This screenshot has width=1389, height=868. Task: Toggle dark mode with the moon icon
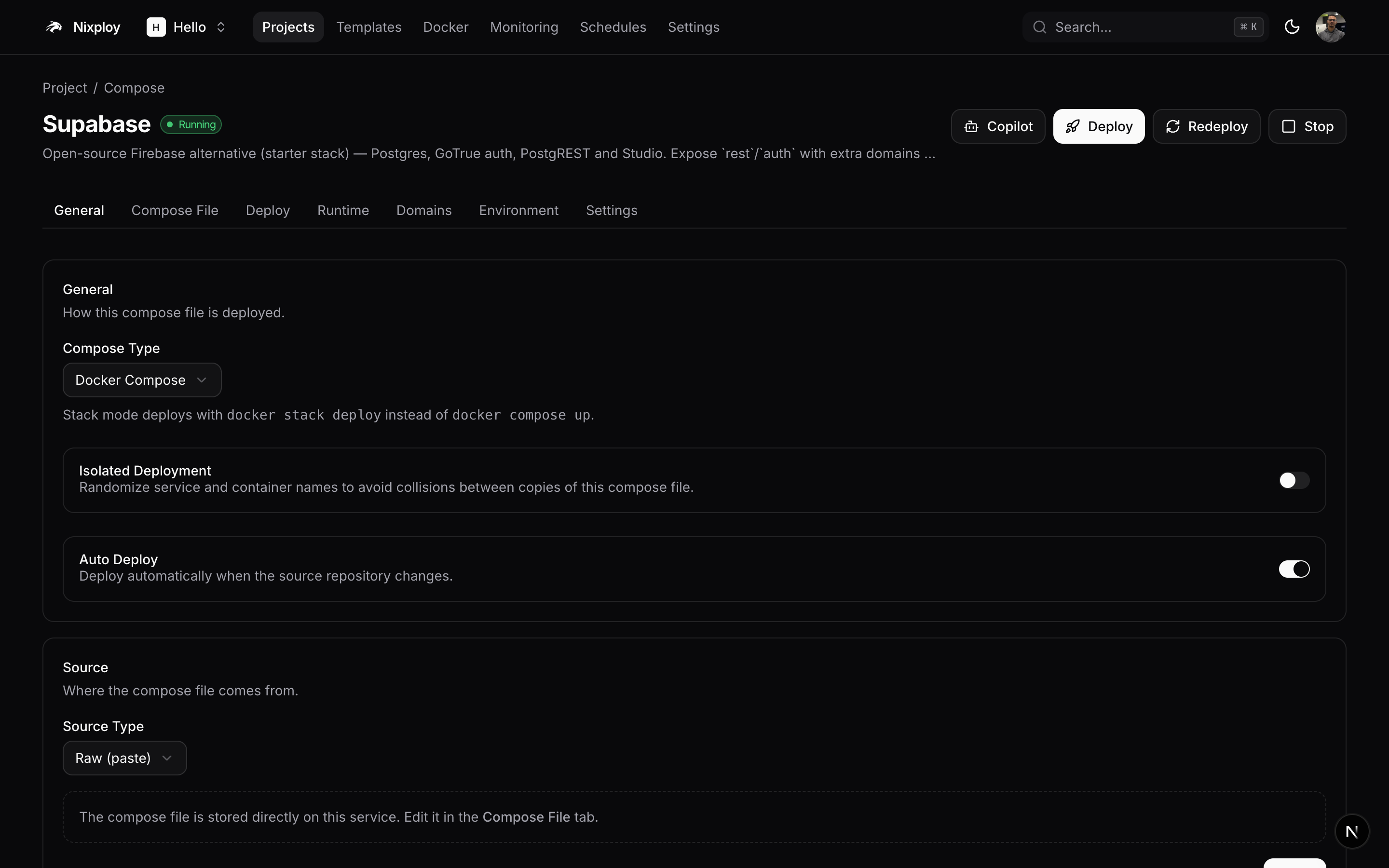pos(1292,27)
